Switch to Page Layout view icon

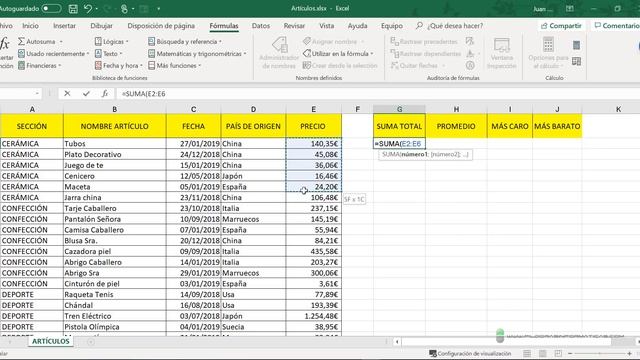(542, 353)
